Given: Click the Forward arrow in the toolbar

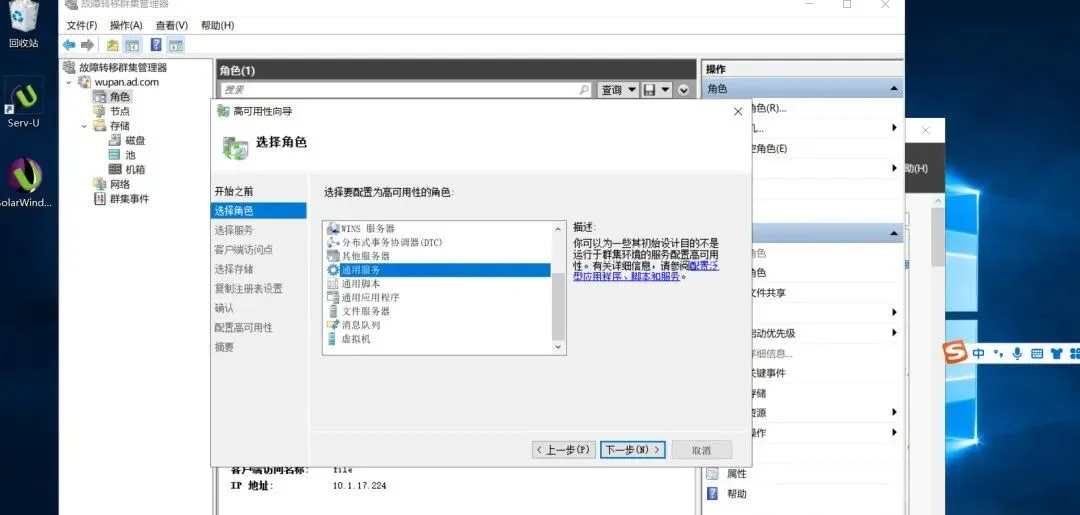Looking at the screenshot, I should [x=87, y=45].
